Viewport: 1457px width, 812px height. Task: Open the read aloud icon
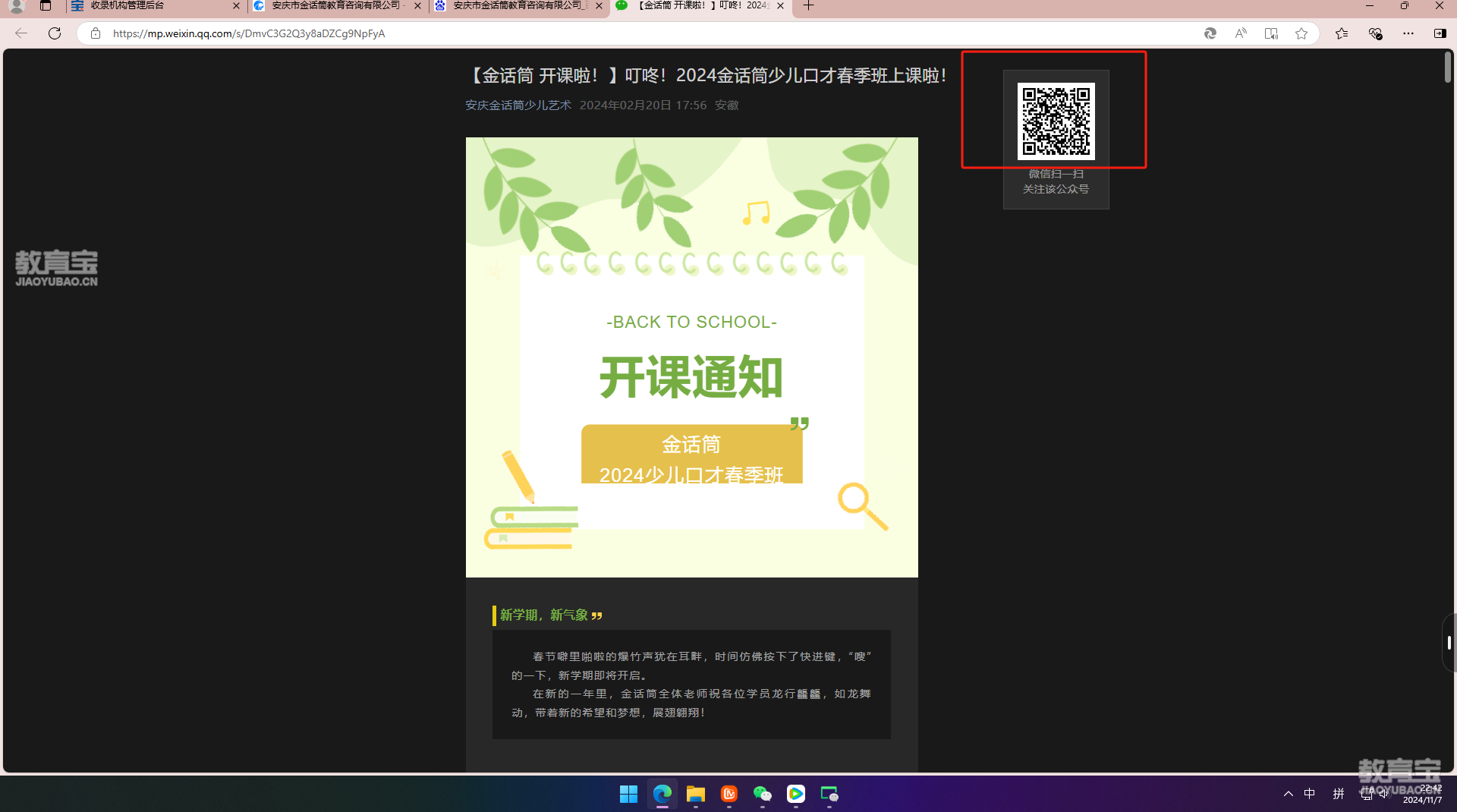1241,33
